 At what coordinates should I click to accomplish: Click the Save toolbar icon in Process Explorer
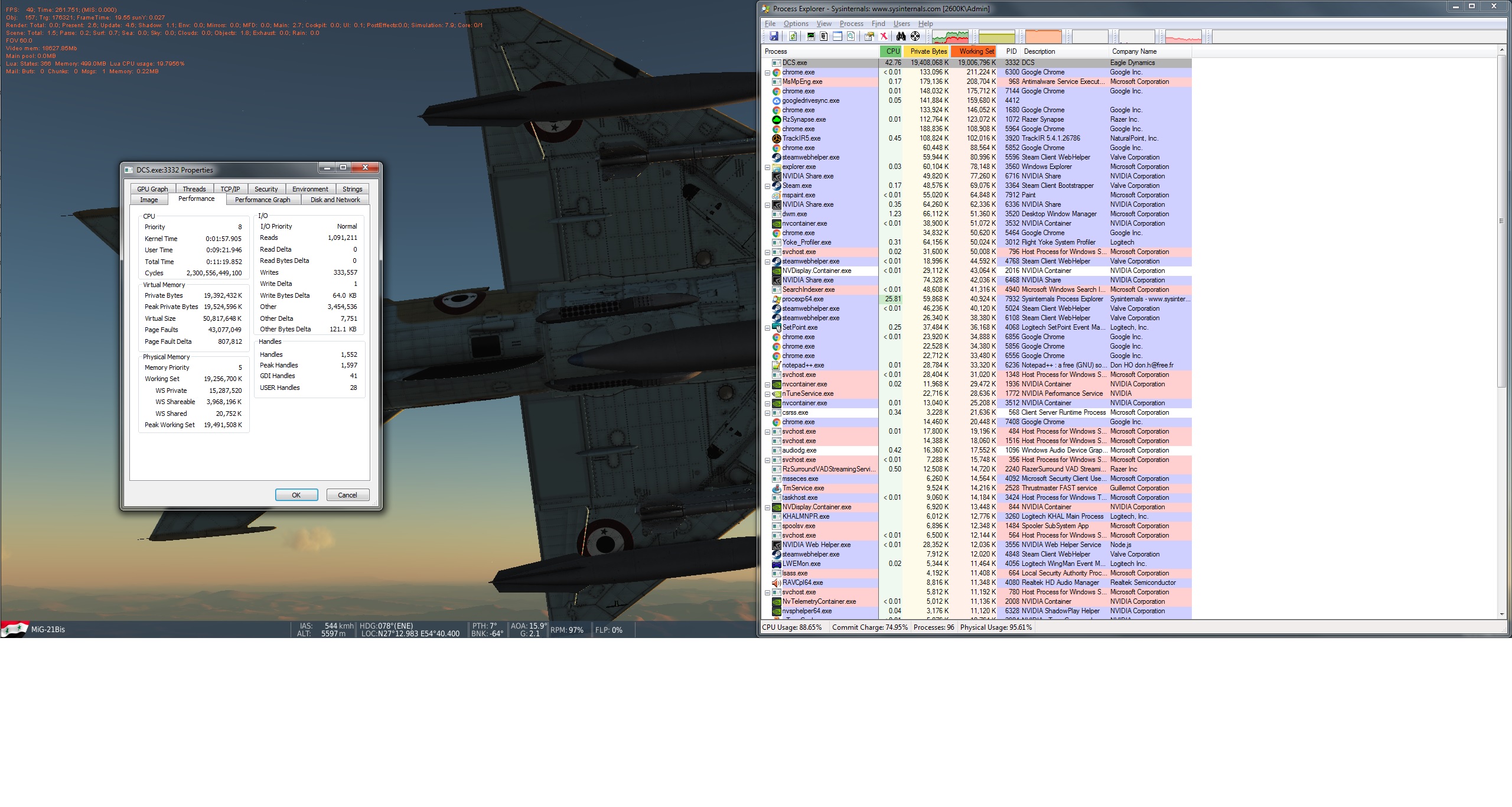tap(774, 37)
